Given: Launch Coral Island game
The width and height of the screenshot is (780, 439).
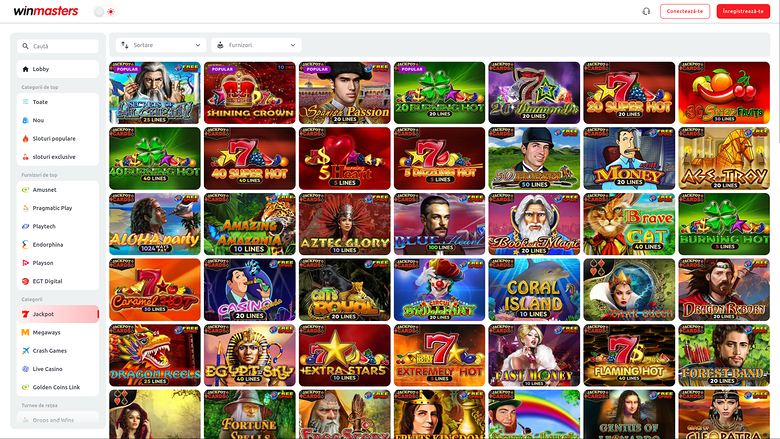Looking at the screenshot, I should coord(534,290).
